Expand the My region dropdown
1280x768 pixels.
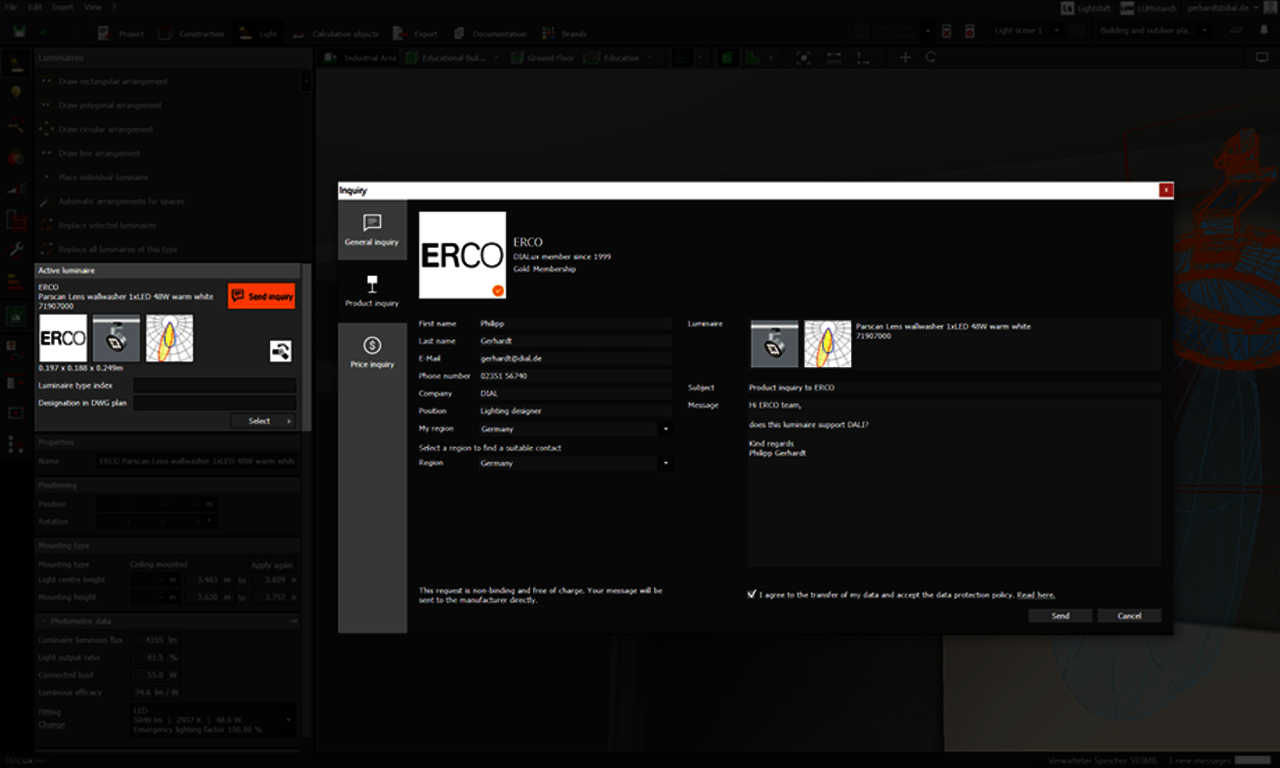point(666,429)
